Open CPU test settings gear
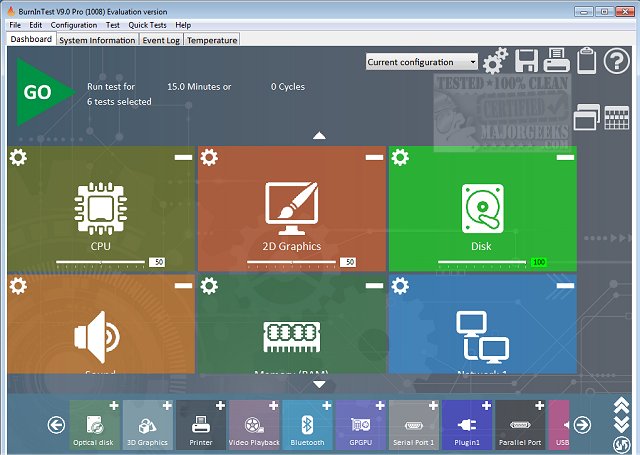The image size is (640, 455). click(x=18, y=157)
